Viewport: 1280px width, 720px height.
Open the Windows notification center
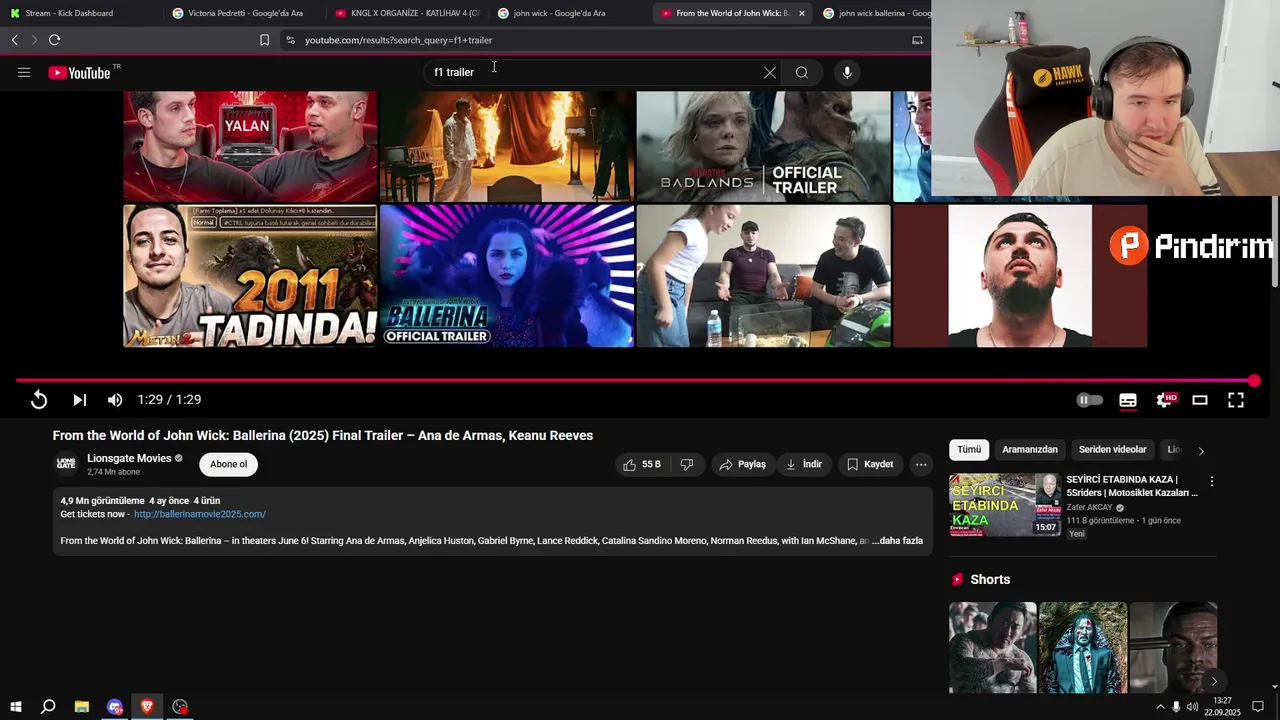pos(1258,707)
